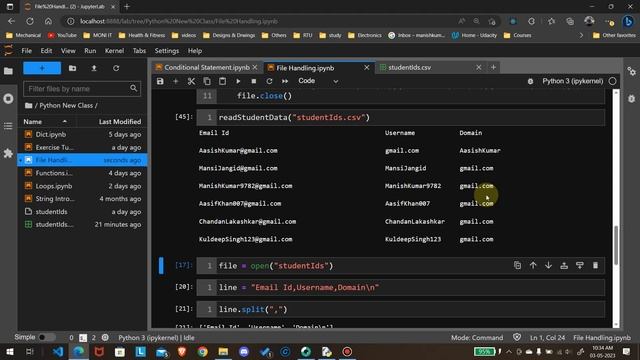Screen dimensions: 640x360
Task: Restart kernel and run all cells
Action: (x=285, y=81)
